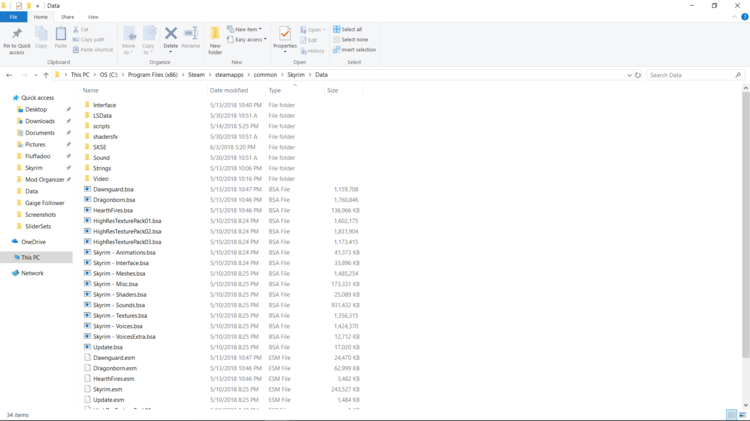
Task: Open address bar history dropdown
Action: coord(629,75)
